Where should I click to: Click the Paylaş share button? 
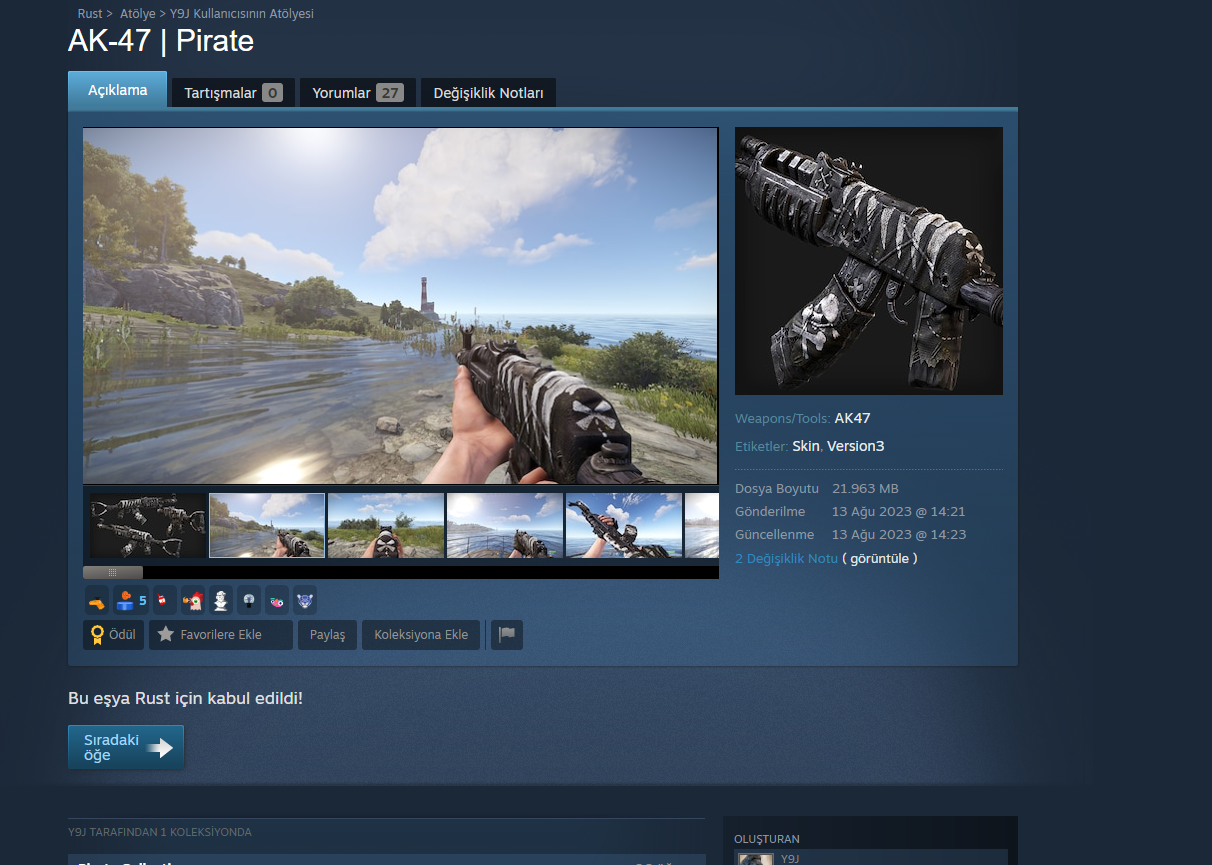(x=327, y=634)
